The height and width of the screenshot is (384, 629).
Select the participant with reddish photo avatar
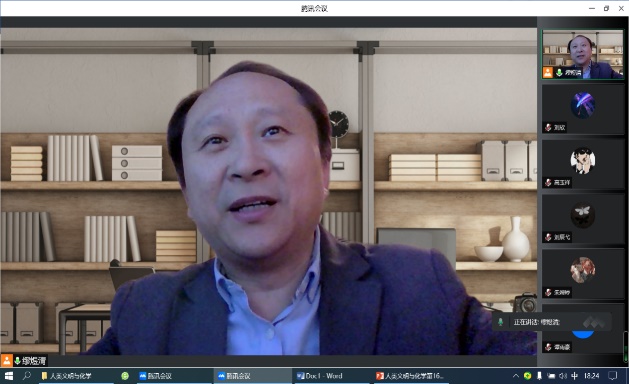click(582, 274)
